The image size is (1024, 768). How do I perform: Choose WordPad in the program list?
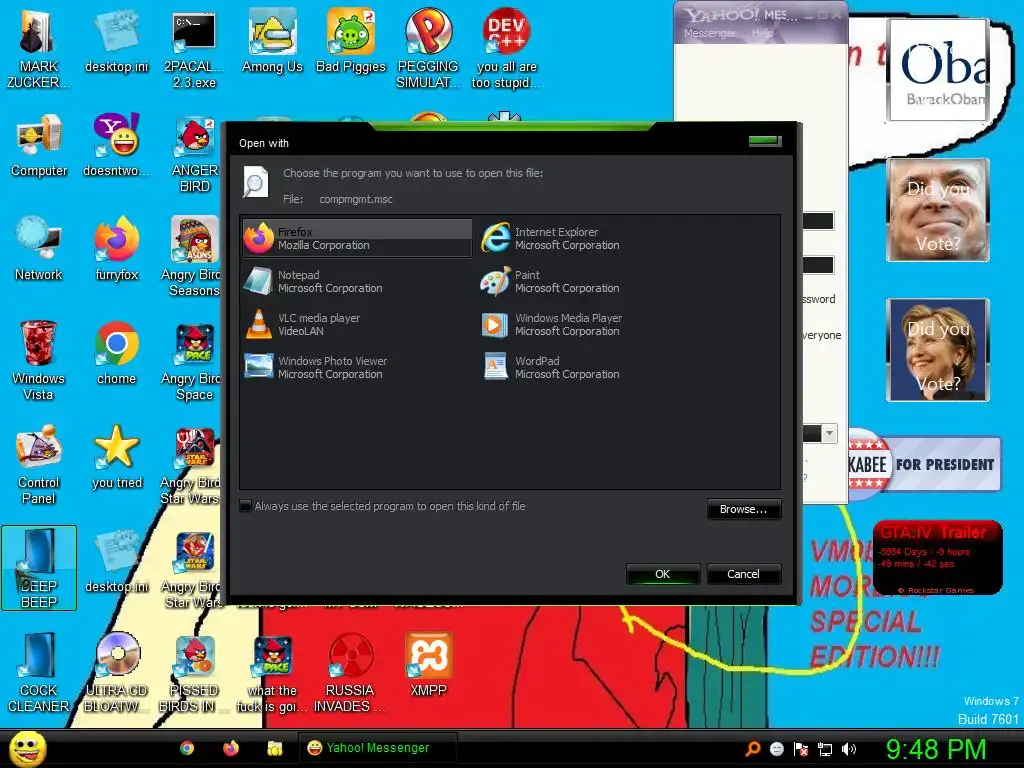point(551,368)
